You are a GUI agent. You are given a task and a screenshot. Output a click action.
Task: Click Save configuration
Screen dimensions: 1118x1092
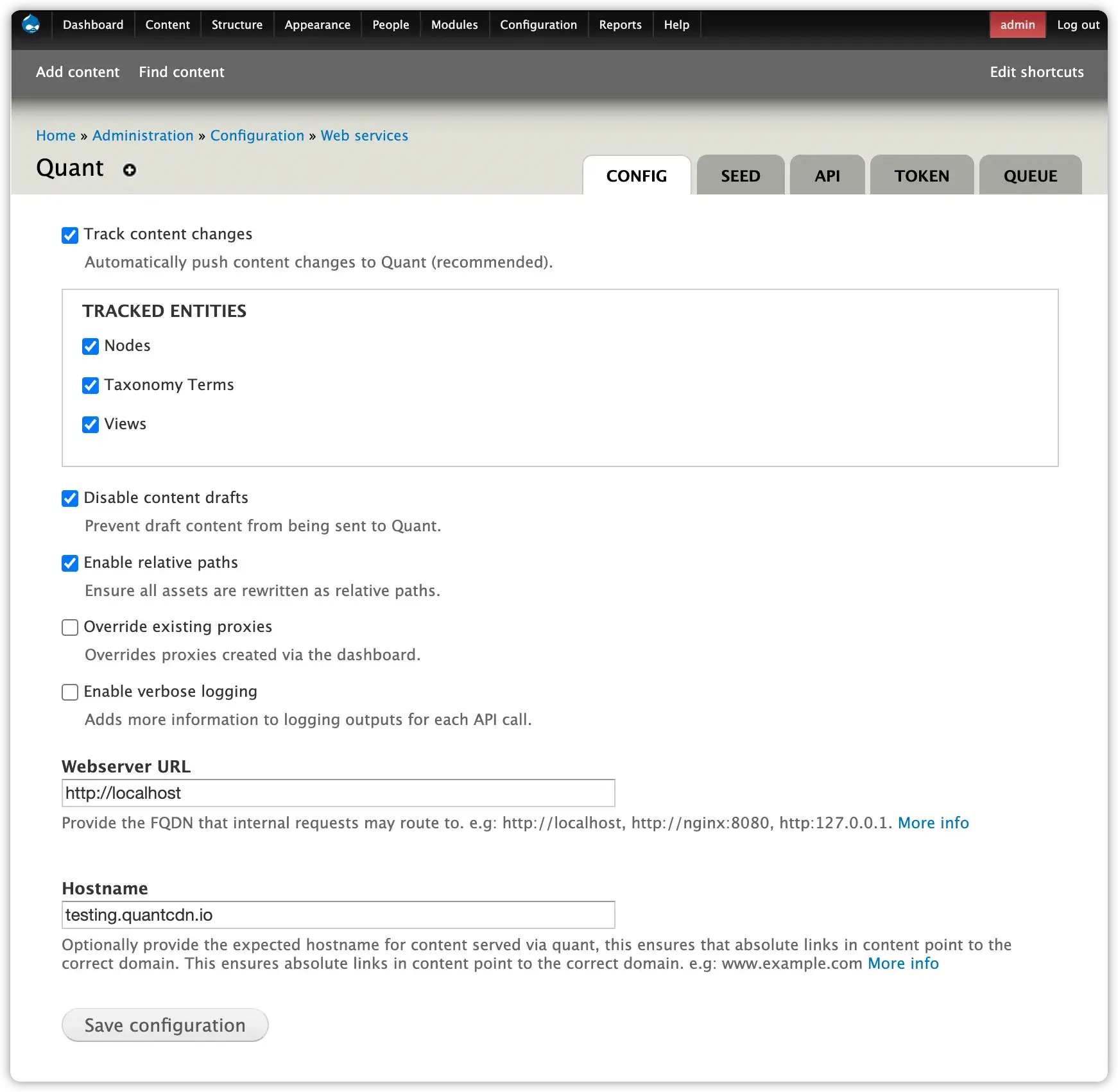coord(164,1025)
